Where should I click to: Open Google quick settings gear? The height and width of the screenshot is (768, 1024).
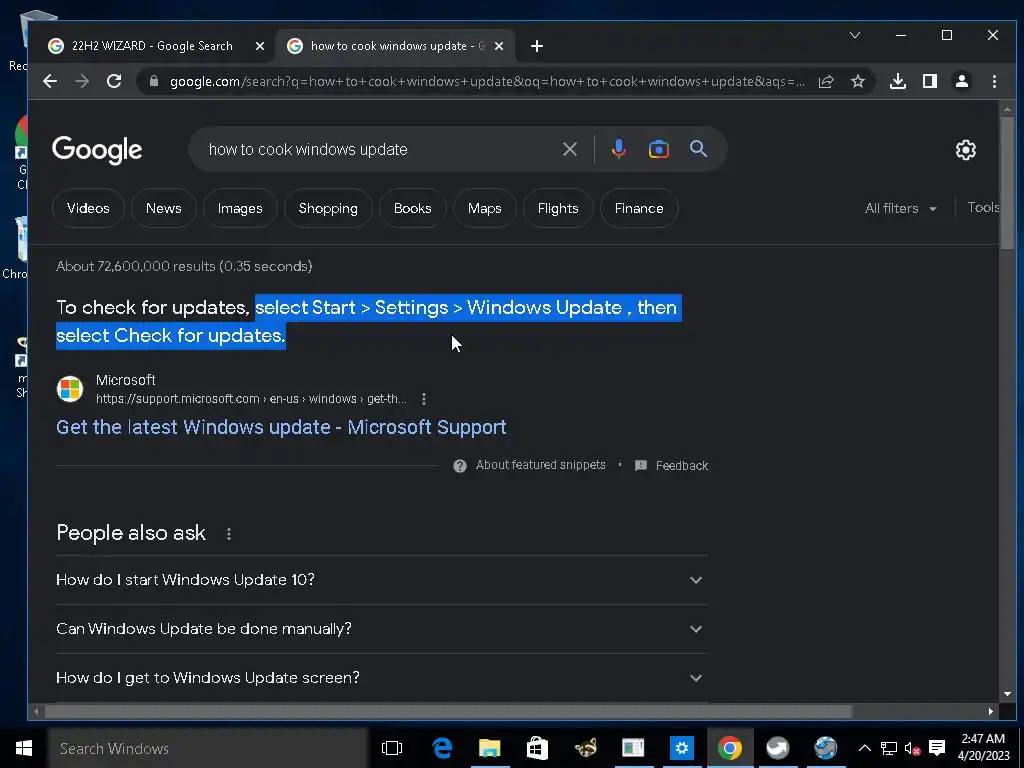tap(965, 150)
